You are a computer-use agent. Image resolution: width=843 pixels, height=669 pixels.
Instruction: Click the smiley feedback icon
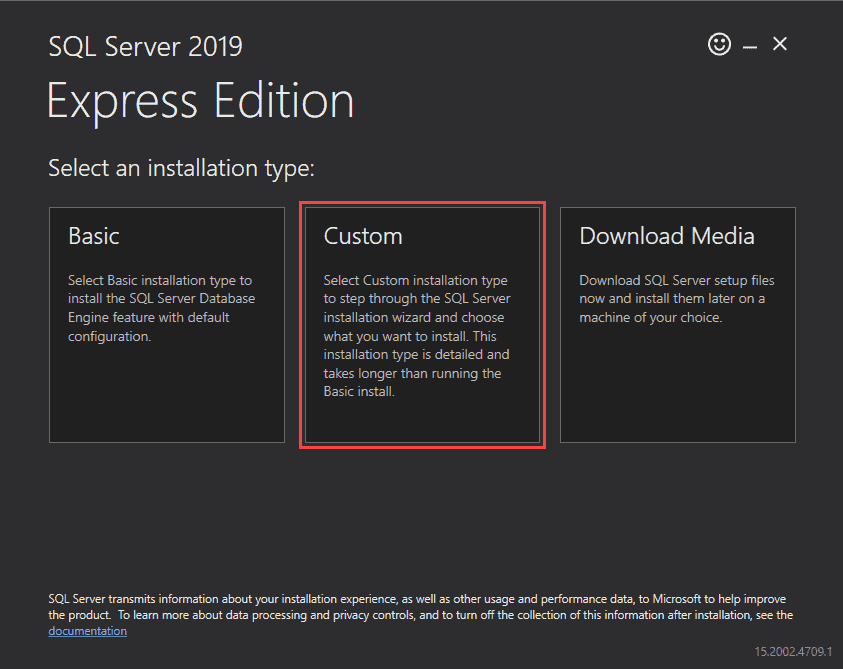click(719, 44)
